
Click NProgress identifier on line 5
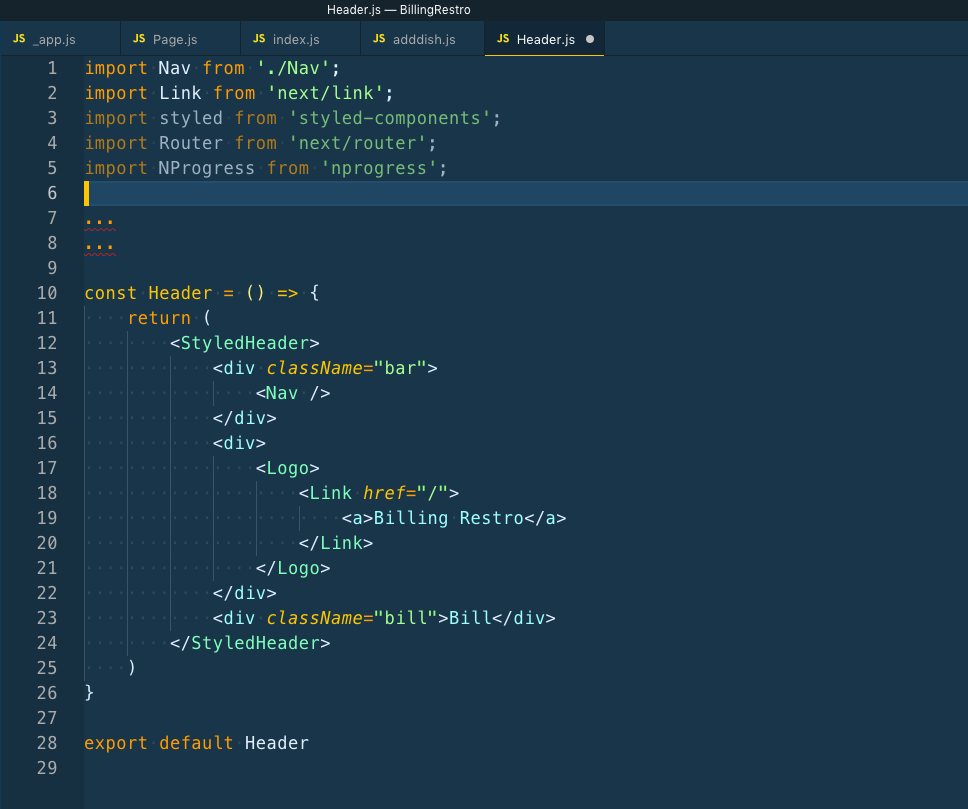click(206, 168)
